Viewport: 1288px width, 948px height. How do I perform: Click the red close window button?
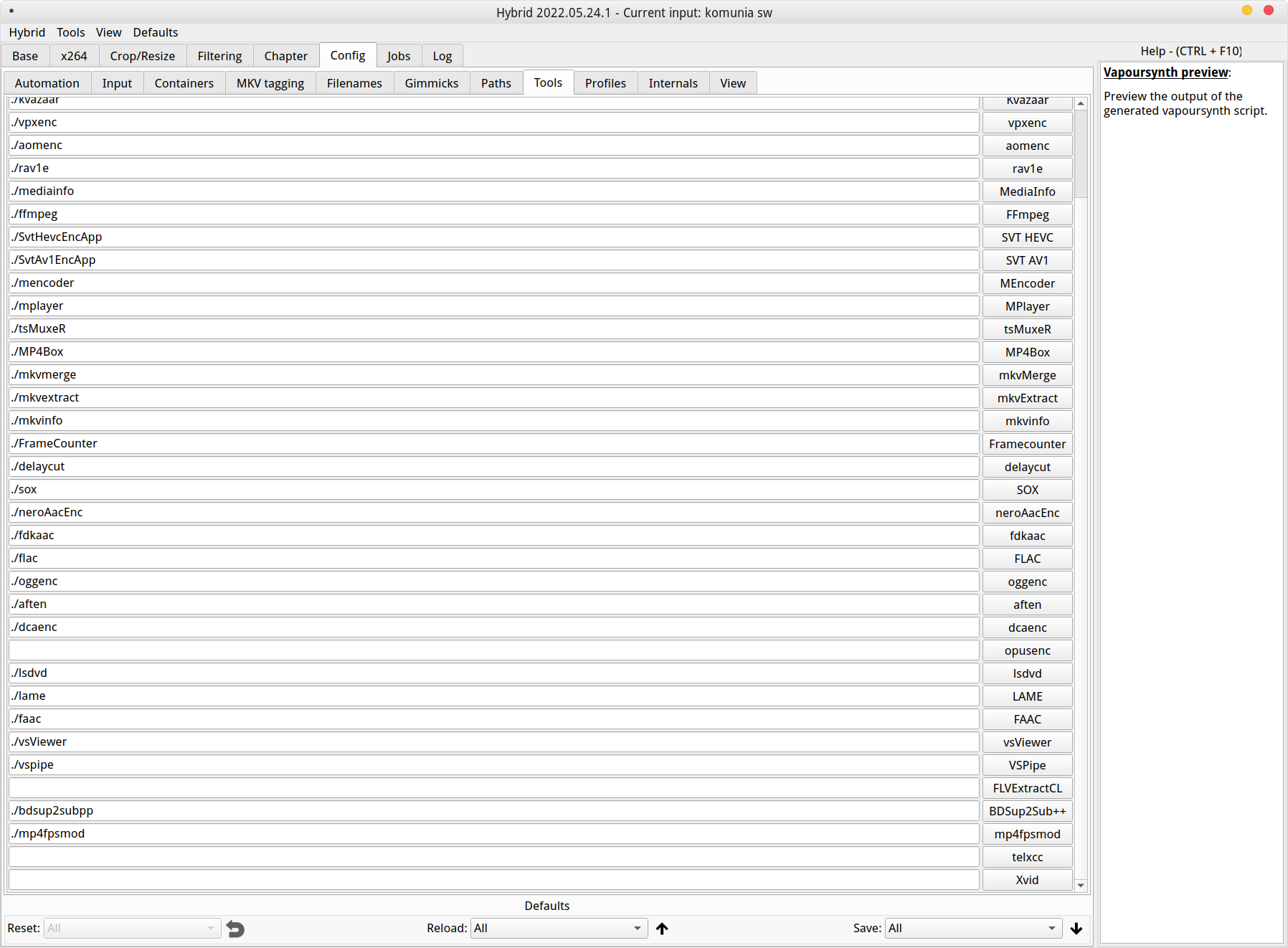coord(1269,10)
